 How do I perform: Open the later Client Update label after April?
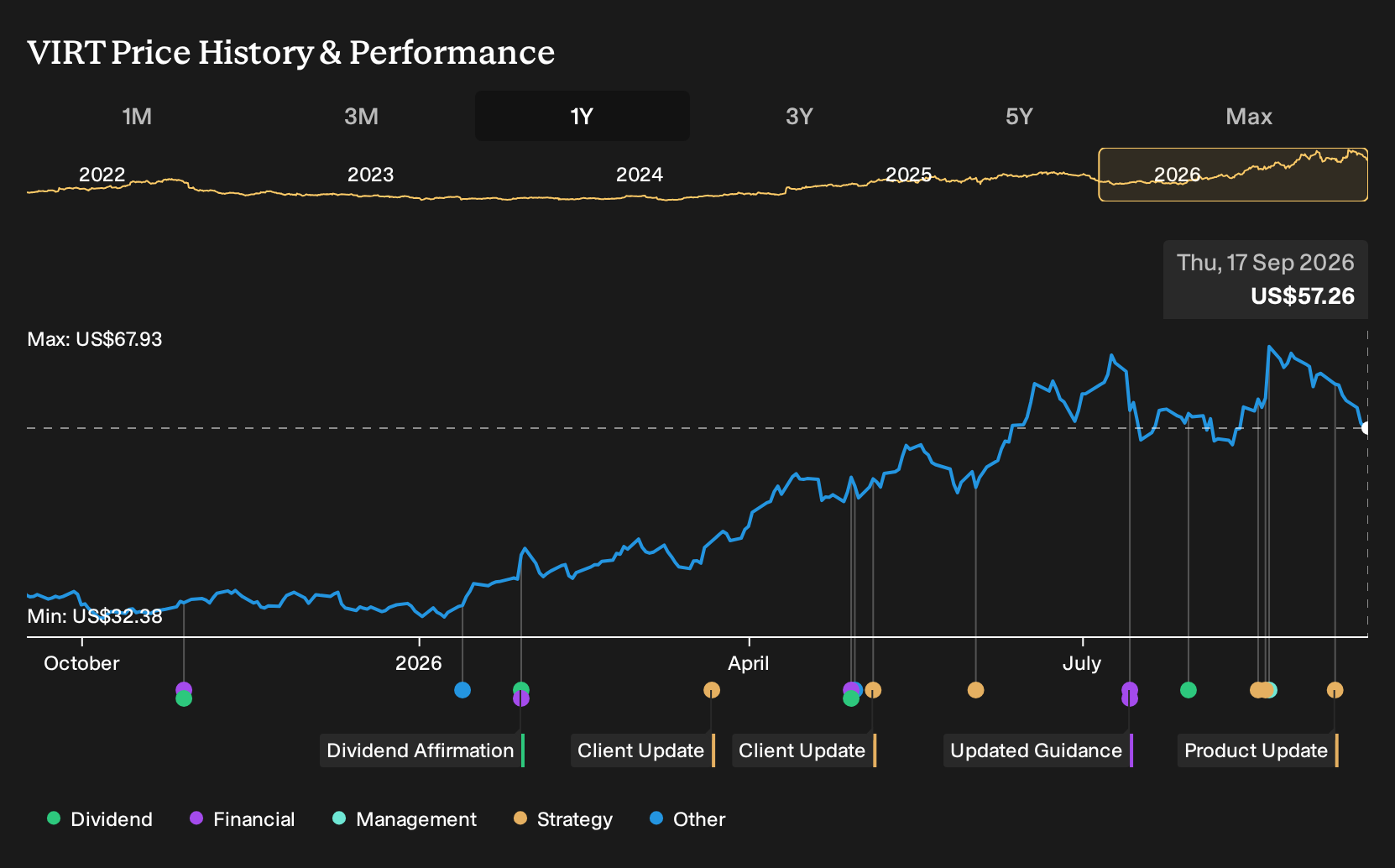804,750
